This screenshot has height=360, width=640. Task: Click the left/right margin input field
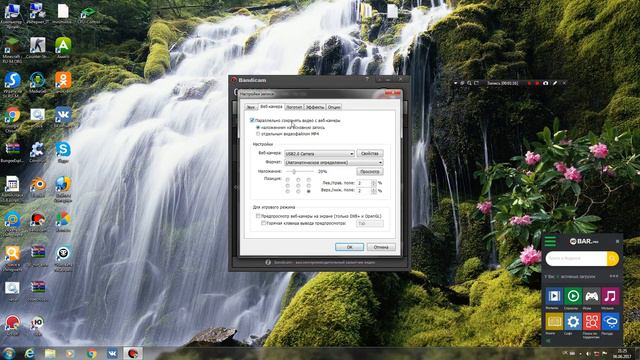(x=364, y=183)
